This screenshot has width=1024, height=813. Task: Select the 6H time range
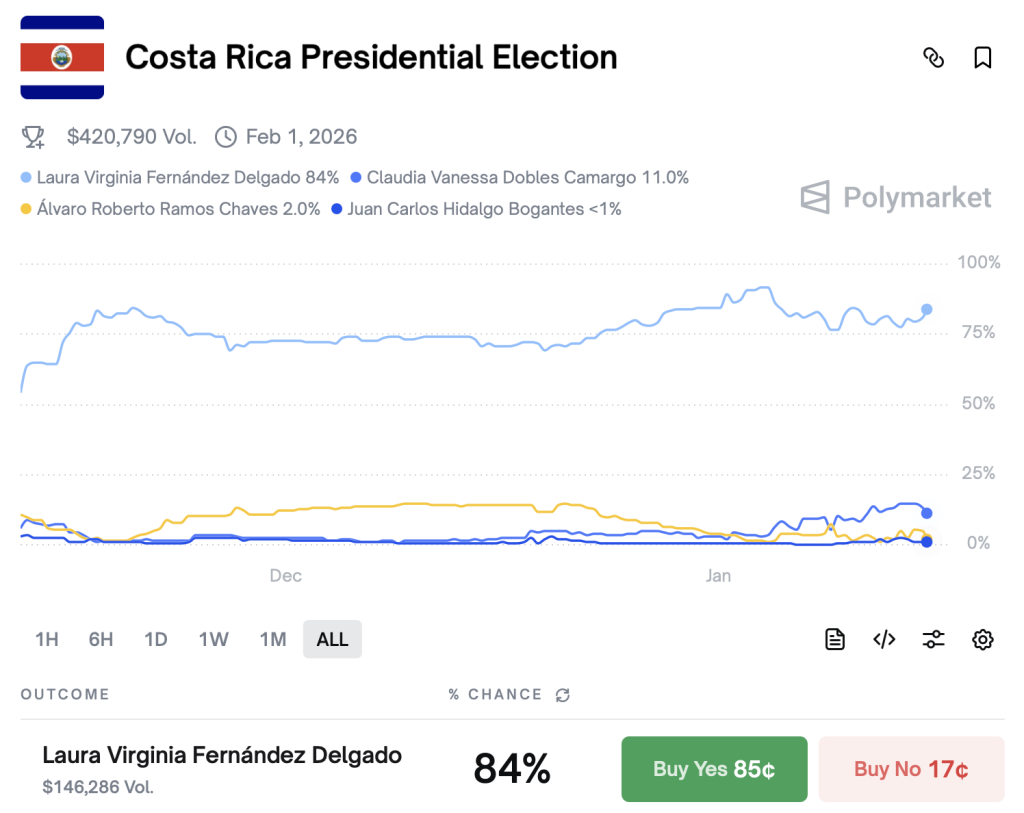[x=101, y=640]
